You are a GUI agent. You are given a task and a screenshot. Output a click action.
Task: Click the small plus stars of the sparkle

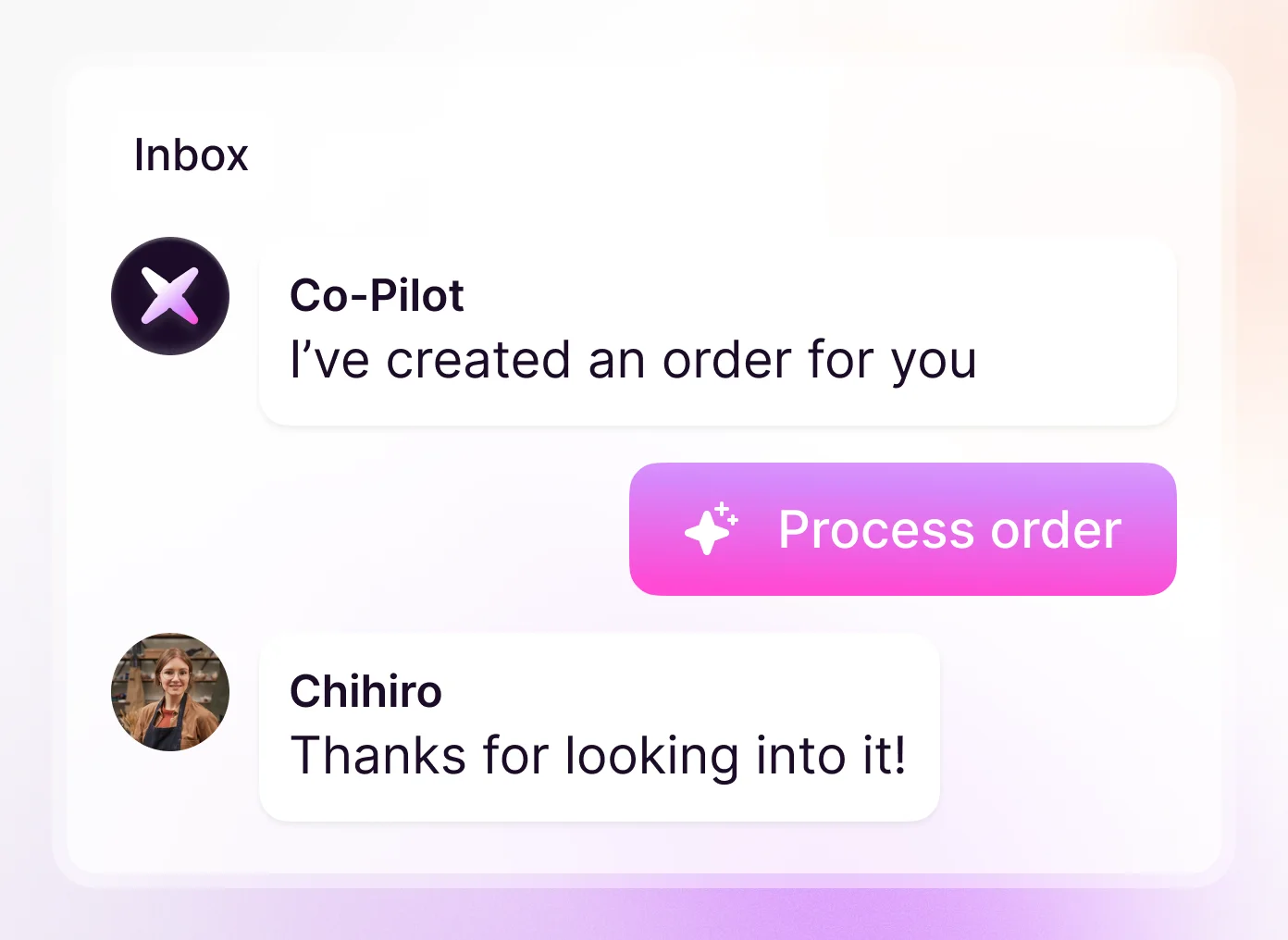tap(727, 513)
